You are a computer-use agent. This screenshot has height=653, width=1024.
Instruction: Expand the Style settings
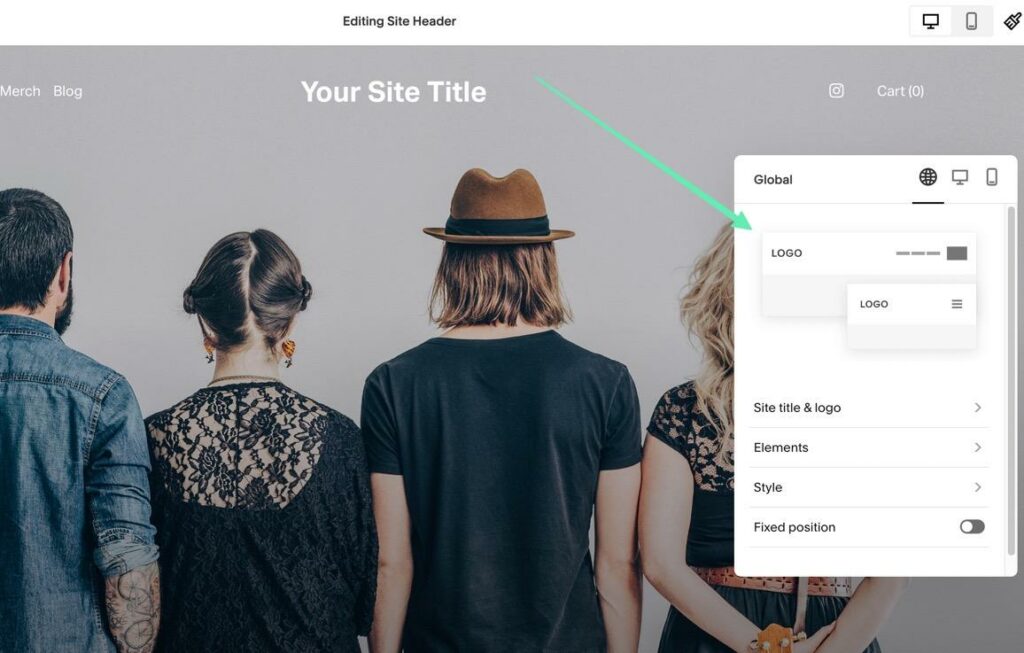point(868,487)
